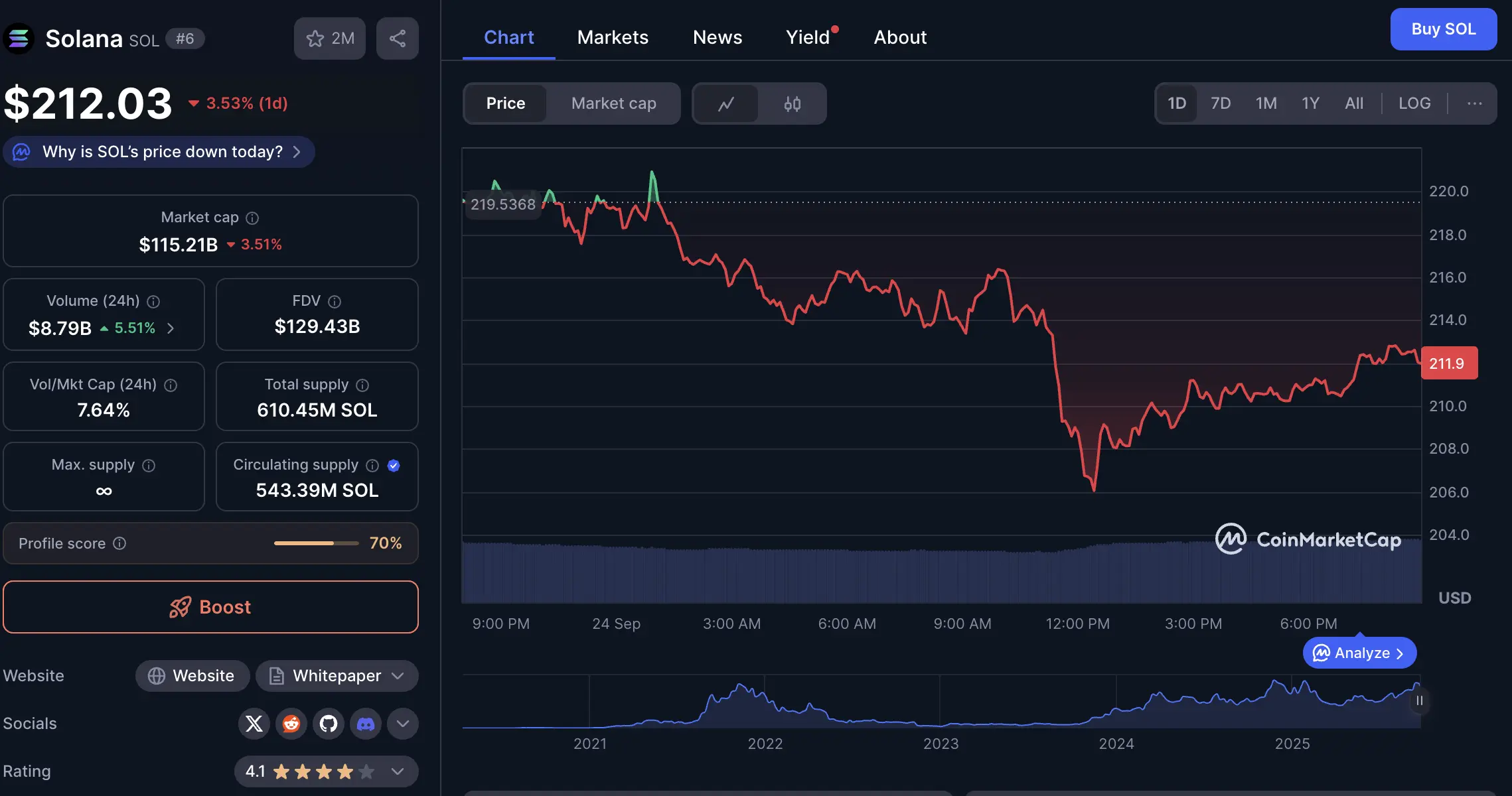
Task: Open the Yield tab
Action: point(808,37)
